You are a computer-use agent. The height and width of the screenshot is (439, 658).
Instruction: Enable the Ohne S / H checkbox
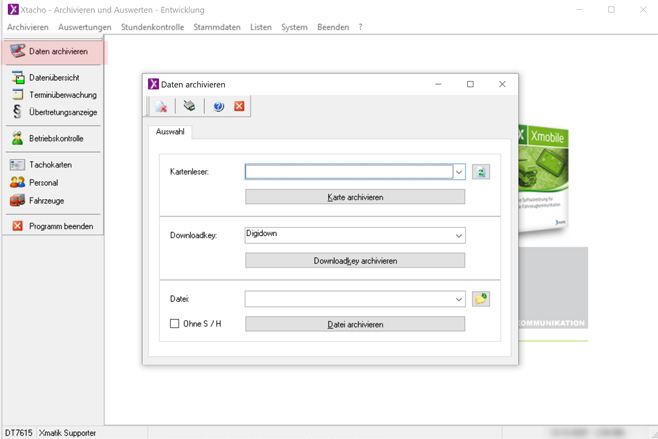[x=175, y=324]
